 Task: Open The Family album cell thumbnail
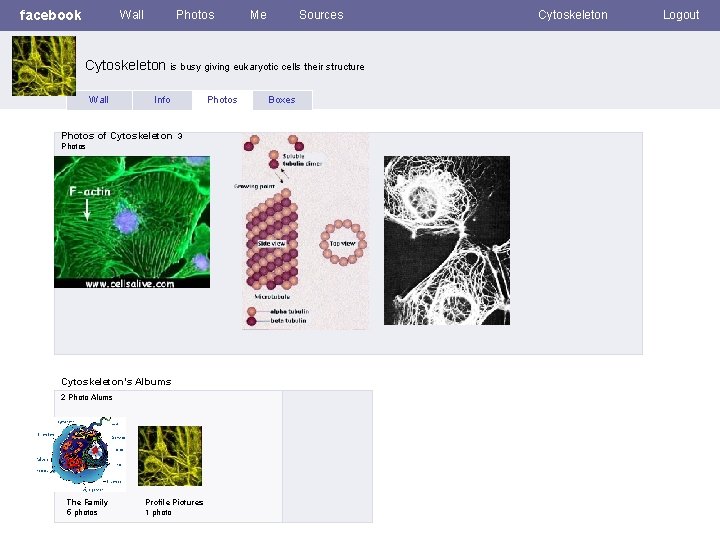(81, 454)
